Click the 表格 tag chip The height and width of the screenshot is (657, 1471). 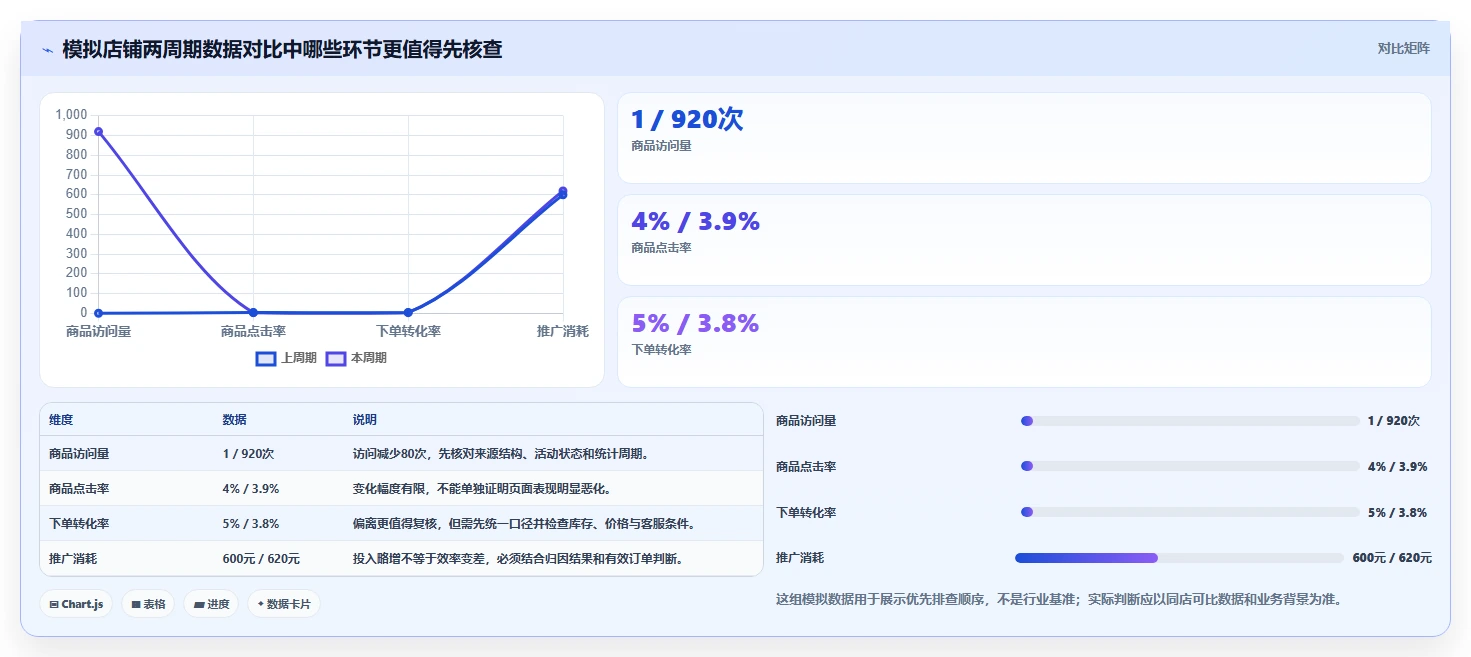(148, 604)
